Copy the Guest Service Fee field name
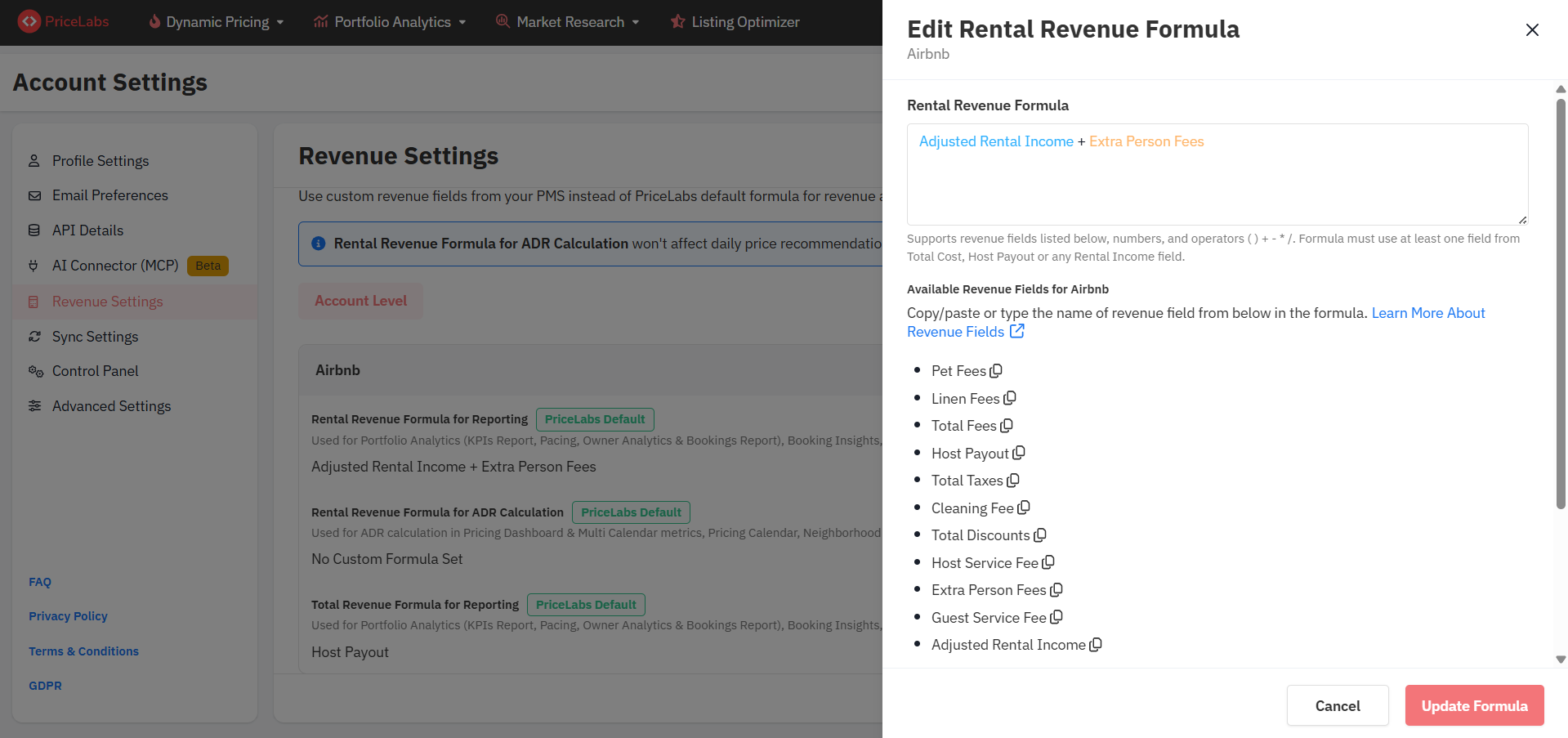Screen dimensions: 1568x738 (x=1057, y=617)
